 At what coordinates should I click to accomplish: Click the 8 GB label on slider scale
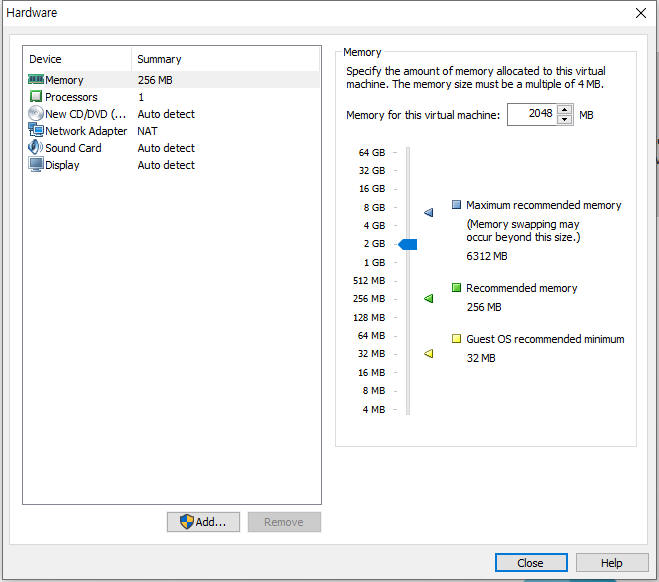[374, 207]
